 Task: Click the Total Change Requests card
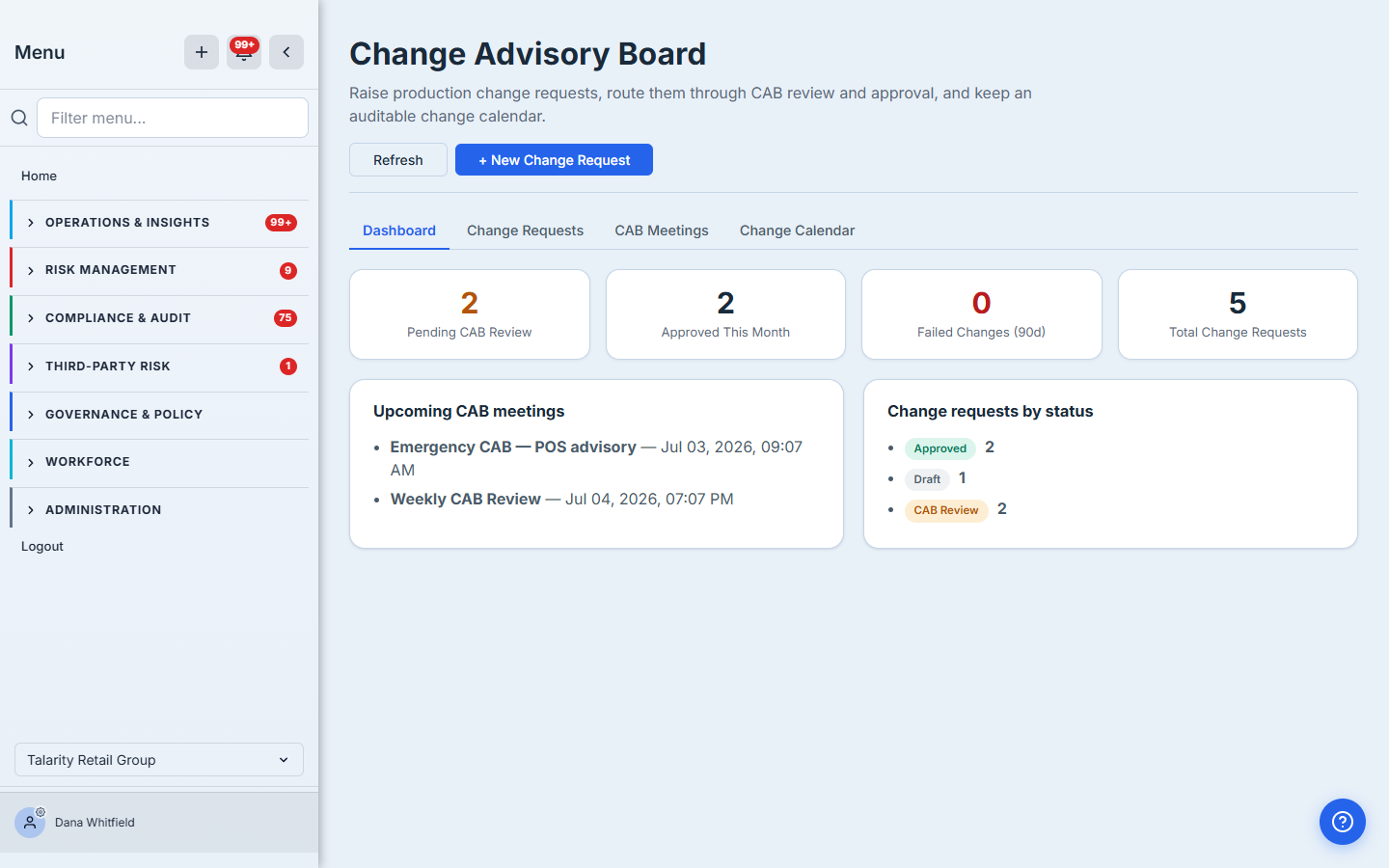click(x=1238, y=314)
